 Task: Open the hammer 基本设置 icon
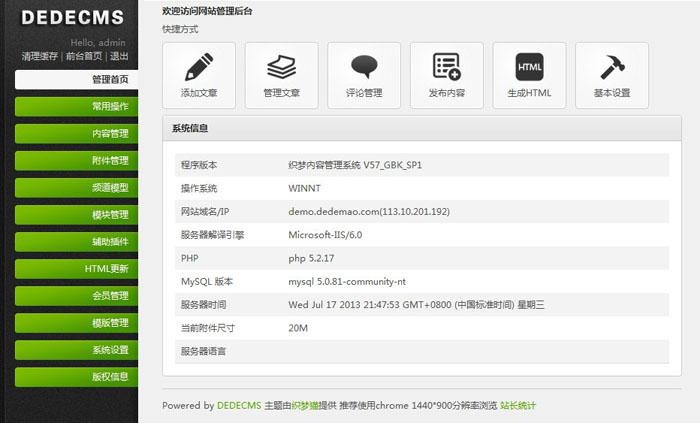click(x=612, y=67)
